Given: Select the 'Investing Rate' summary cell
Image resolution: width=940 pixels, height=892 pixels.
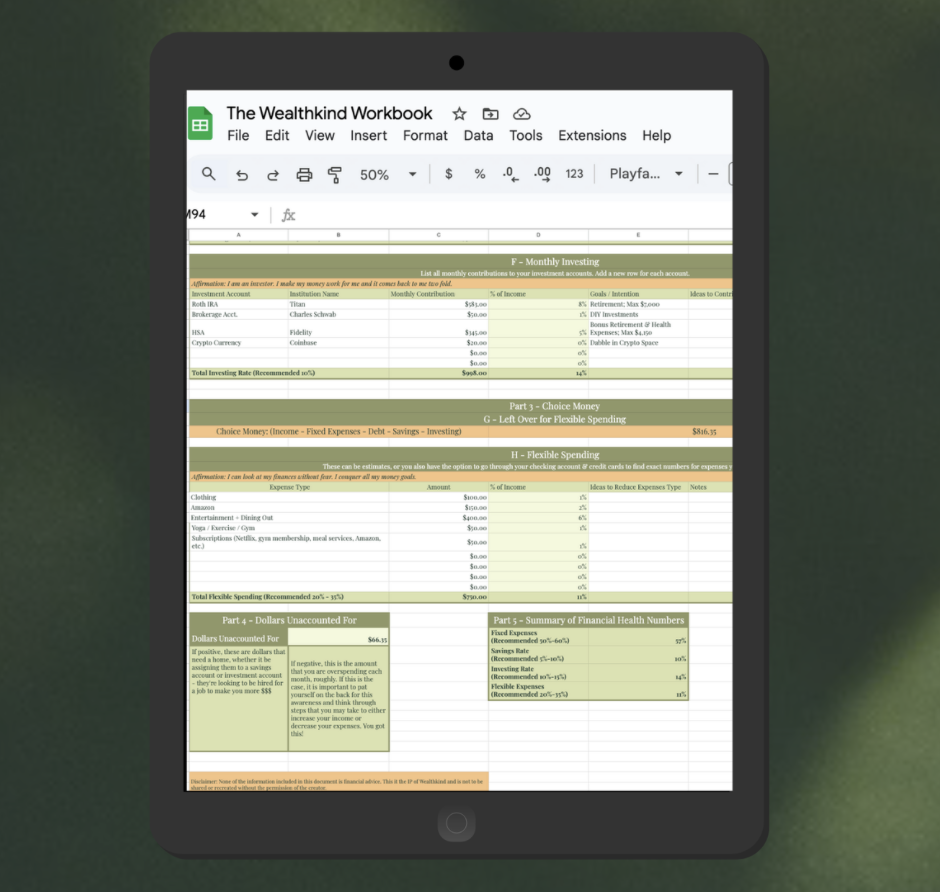Looking at the screenshot, I should [x=538, y=673].
